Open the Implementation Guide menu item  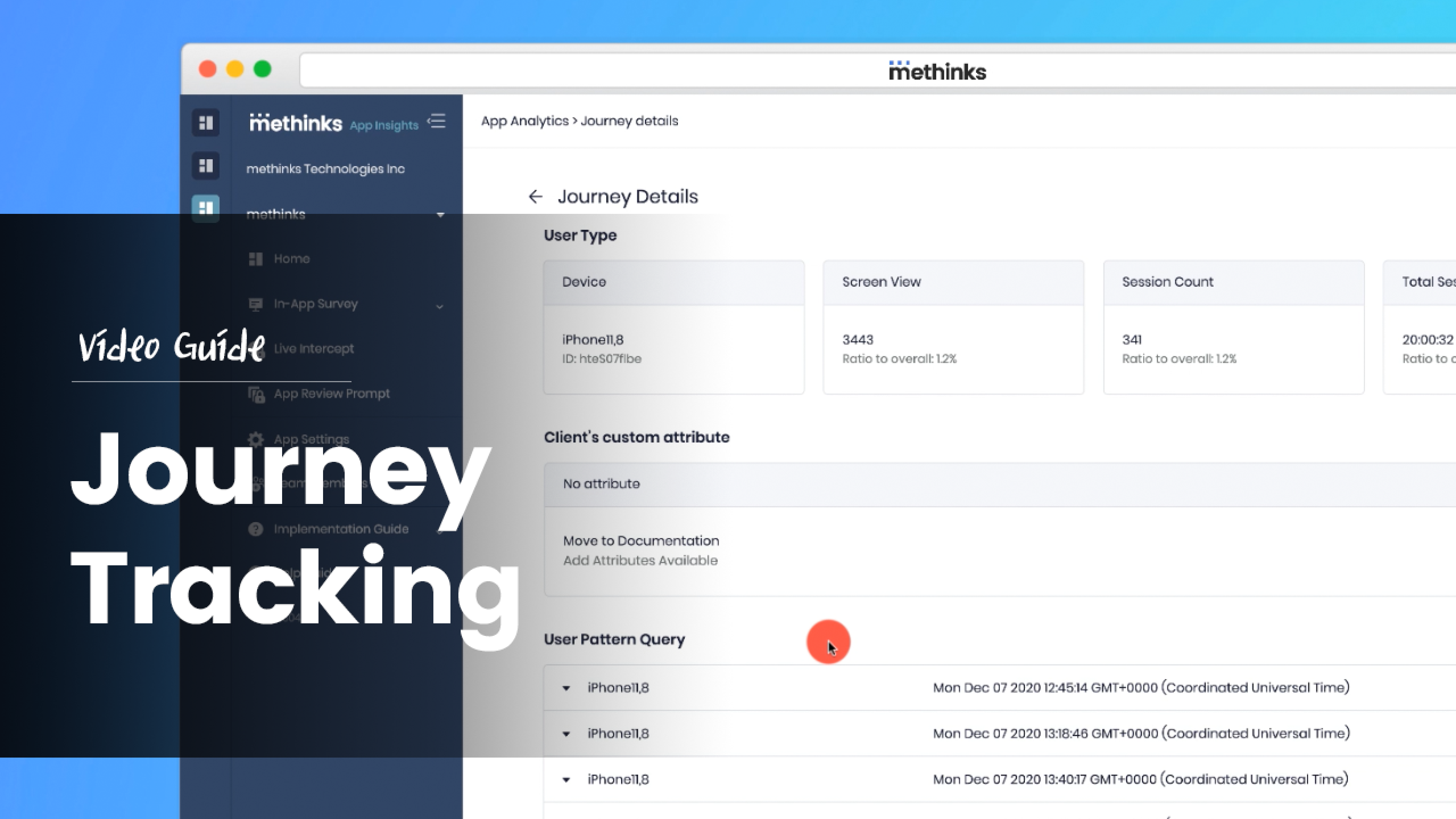click(x=341, y=529)
